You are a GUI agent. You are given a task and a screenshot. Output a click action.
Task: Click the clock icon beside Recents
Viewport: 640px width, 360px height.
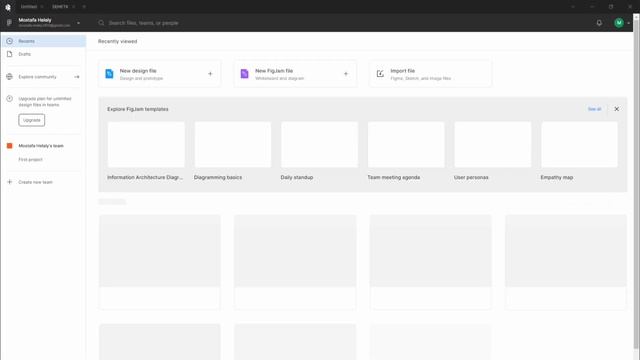tap(9, 41)
